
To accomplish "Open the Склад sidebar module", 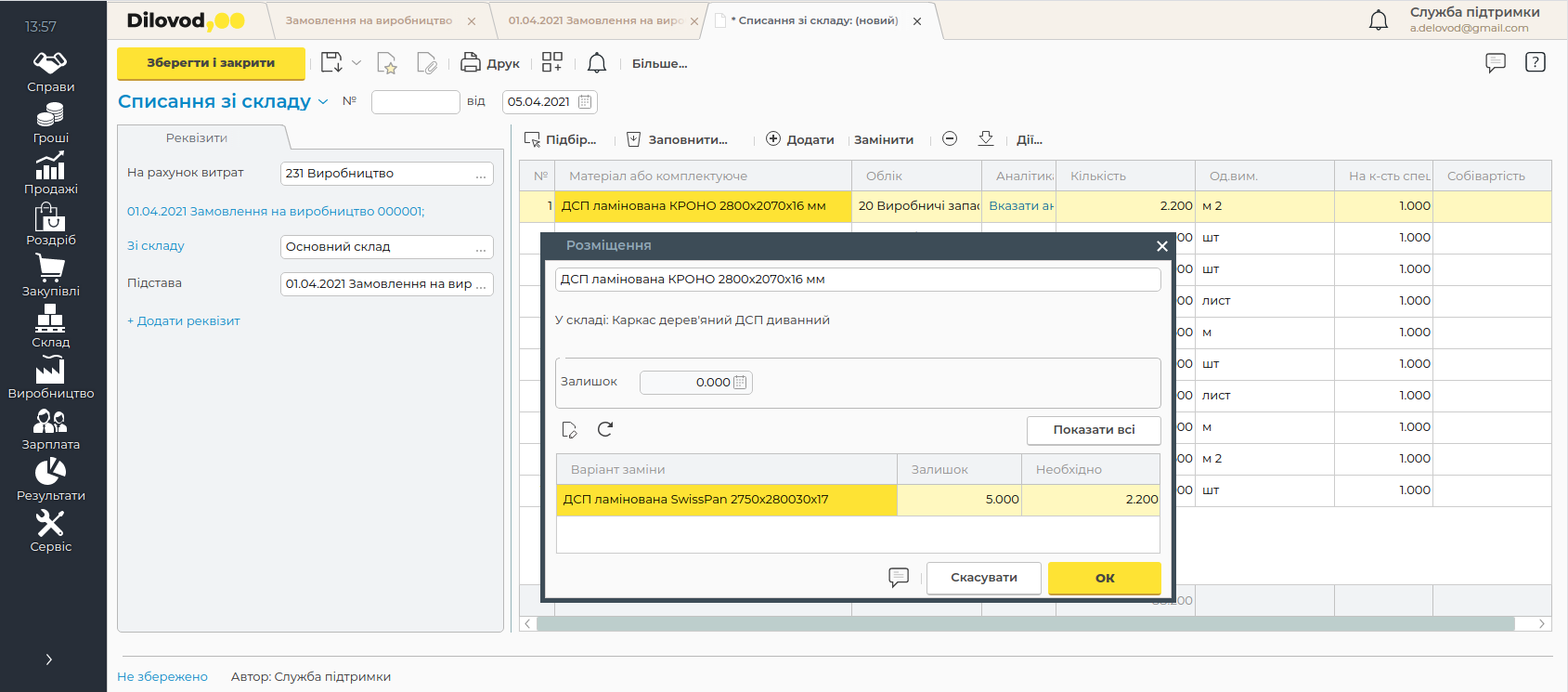I will (50, 327).
